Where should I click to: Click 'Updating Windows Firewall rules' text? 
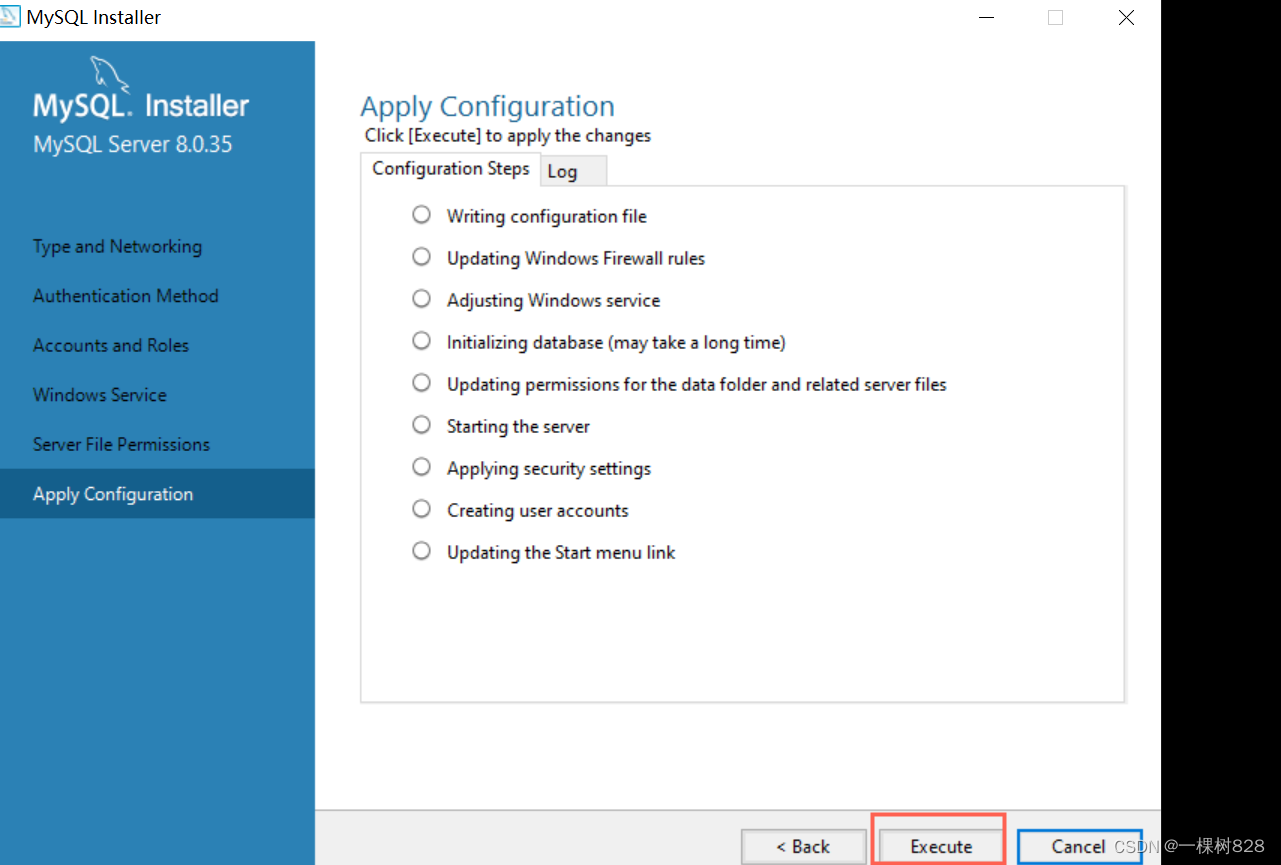[576, 258]
